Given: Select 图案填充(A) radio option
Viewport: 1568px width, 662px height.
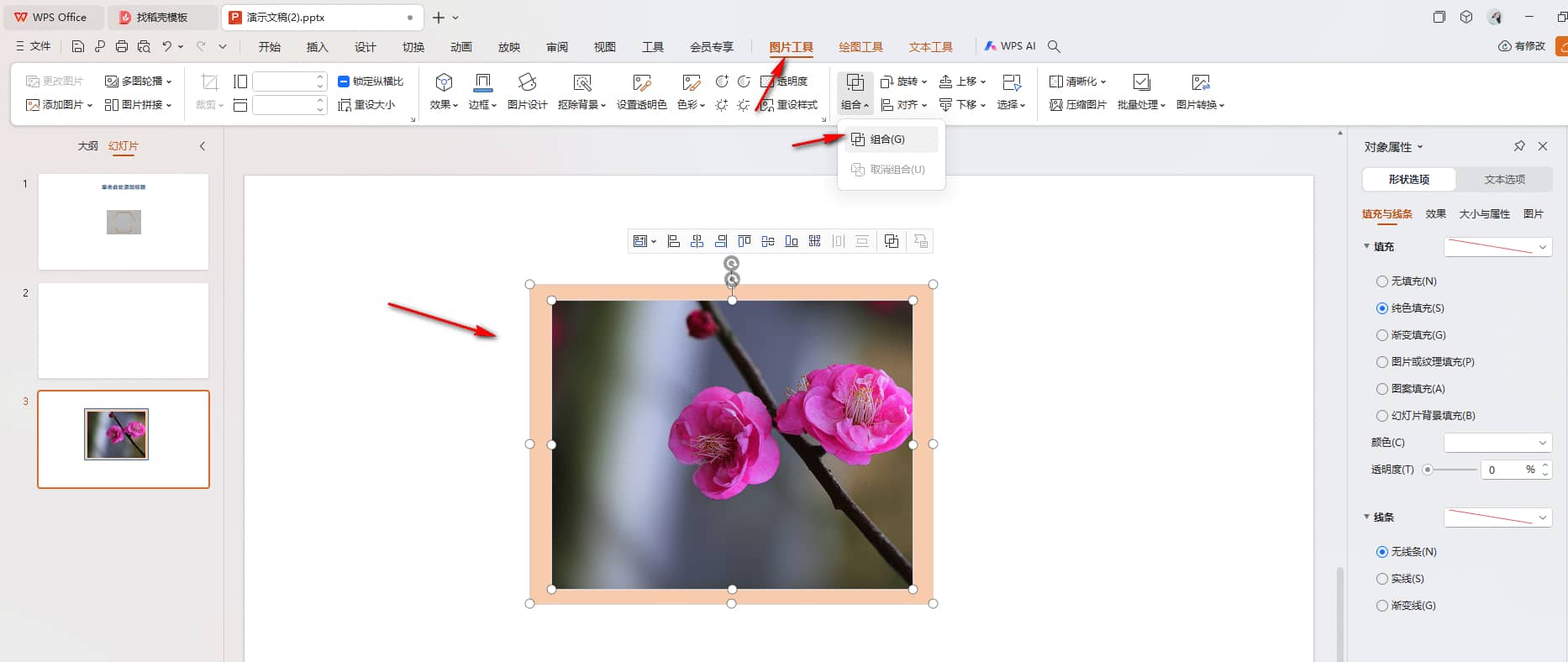Looking at the screenshot, I should (x=1381, y=389).
